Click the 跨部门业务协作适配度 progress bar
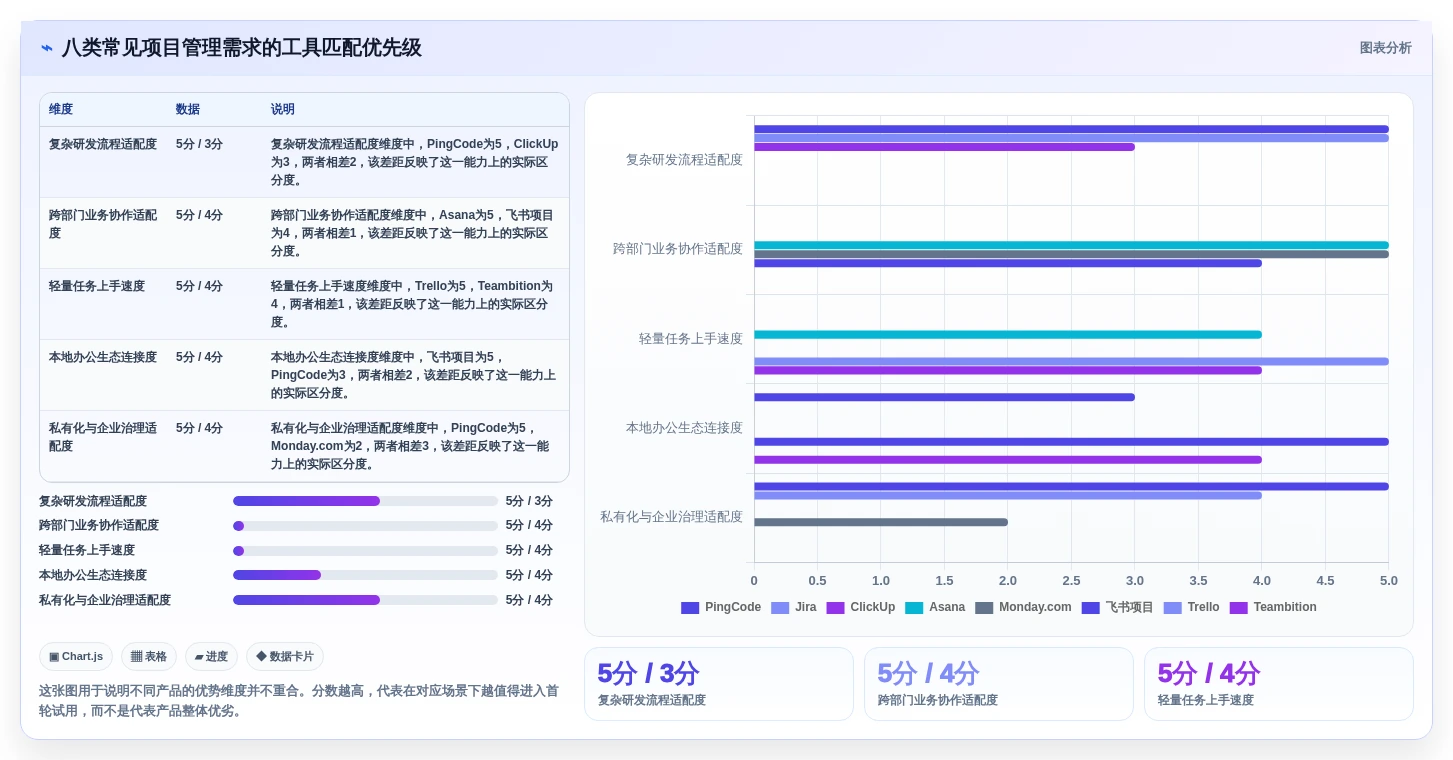Screen dimensions: 1453x760 365,526
